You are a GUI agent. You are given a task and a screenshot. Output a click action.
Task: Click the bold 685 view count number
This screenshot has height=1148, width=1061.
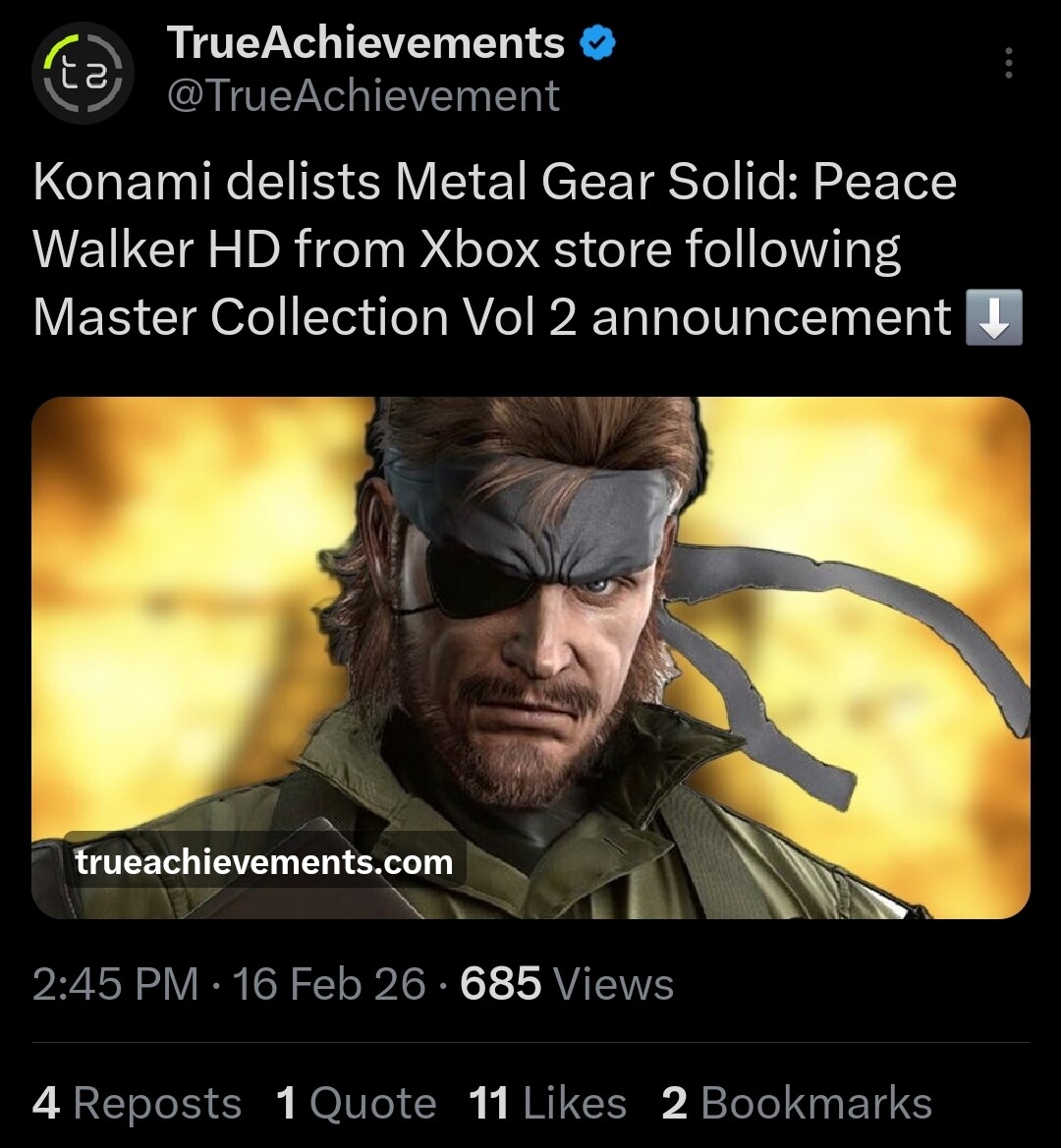500,984
